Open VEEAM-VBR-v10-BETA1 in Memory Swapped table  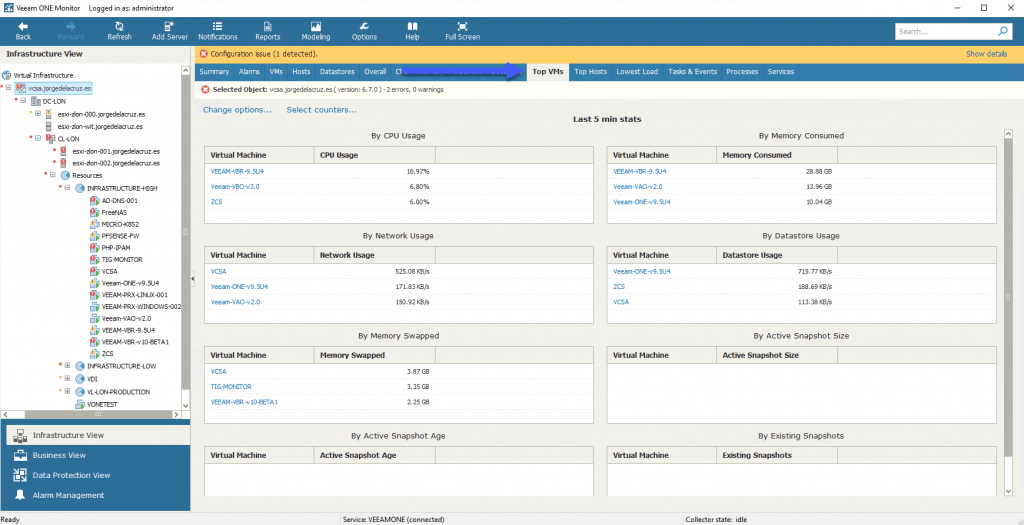244,402
